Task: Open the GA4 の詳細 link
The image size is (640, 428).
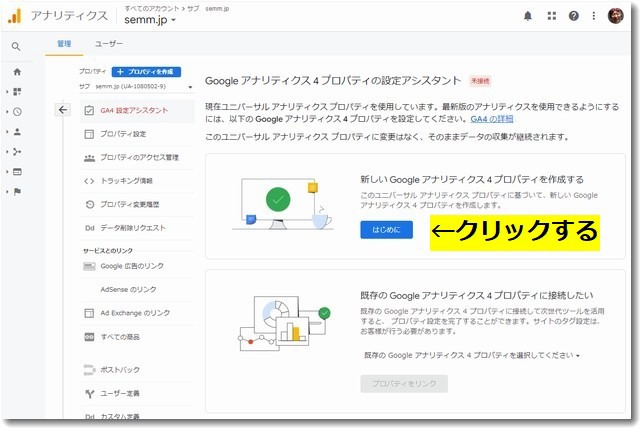Action: (x=491, y=119)
